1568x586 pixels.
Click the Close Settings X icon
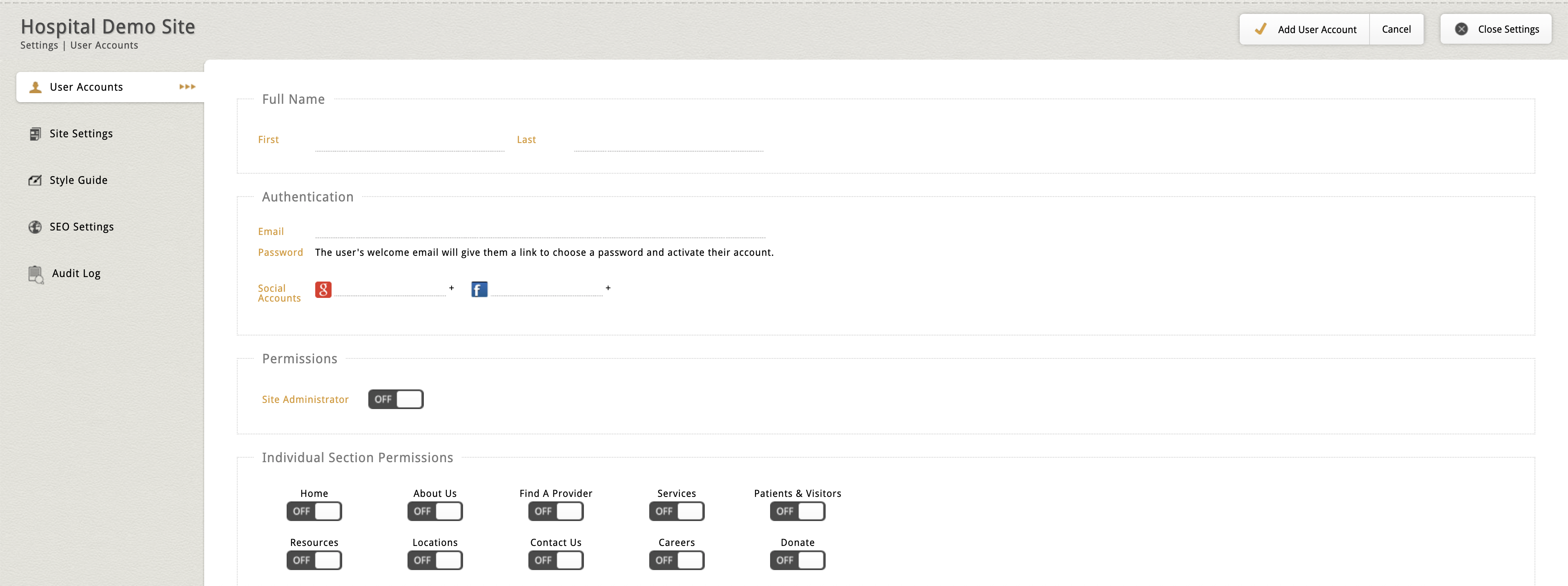tap(1461, 29)
